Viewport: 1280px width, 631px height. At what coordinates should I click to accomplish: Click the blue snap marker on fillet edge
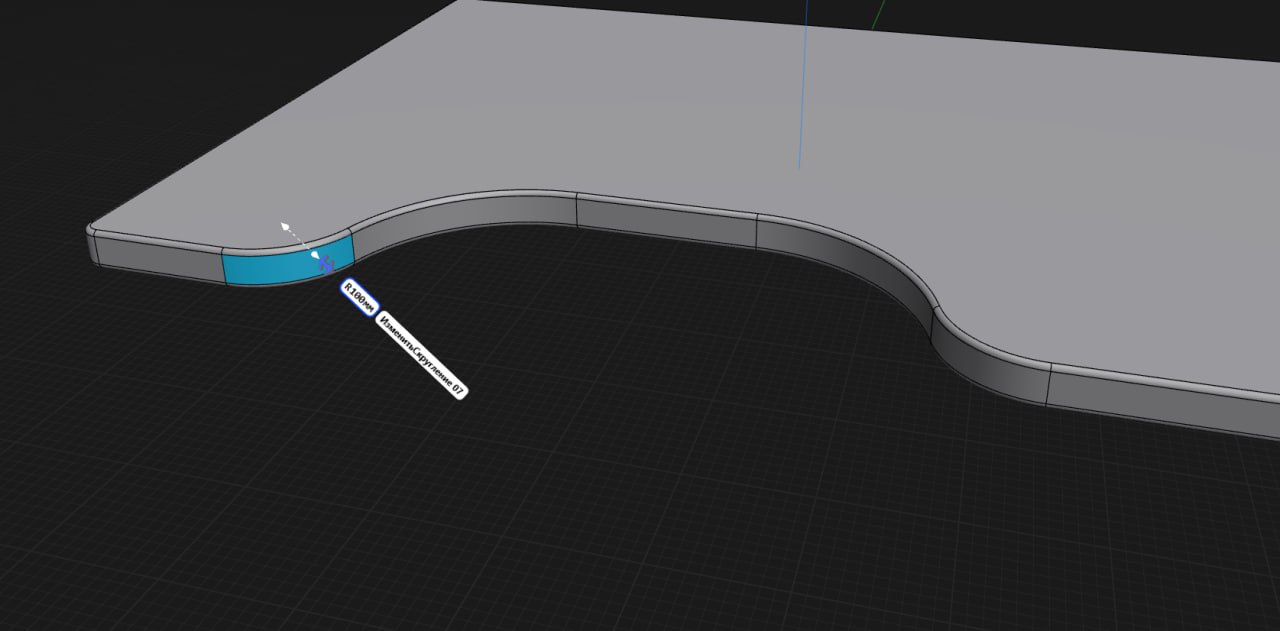point(326,265)
